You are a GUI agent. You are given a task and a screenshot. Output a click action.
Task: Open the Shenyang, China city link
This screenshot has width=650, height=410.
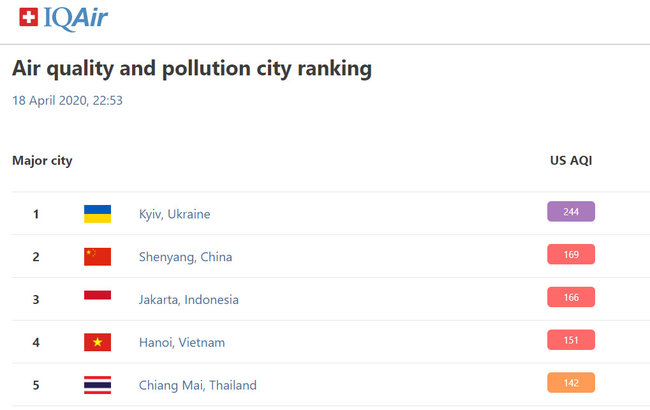point(185,257)
